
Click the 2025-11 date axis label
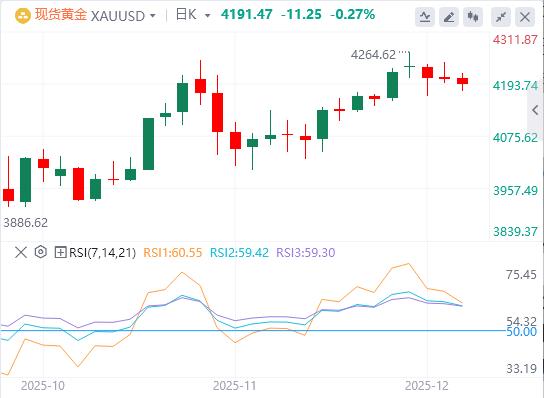pyautogui.click(x=235, y=386)
